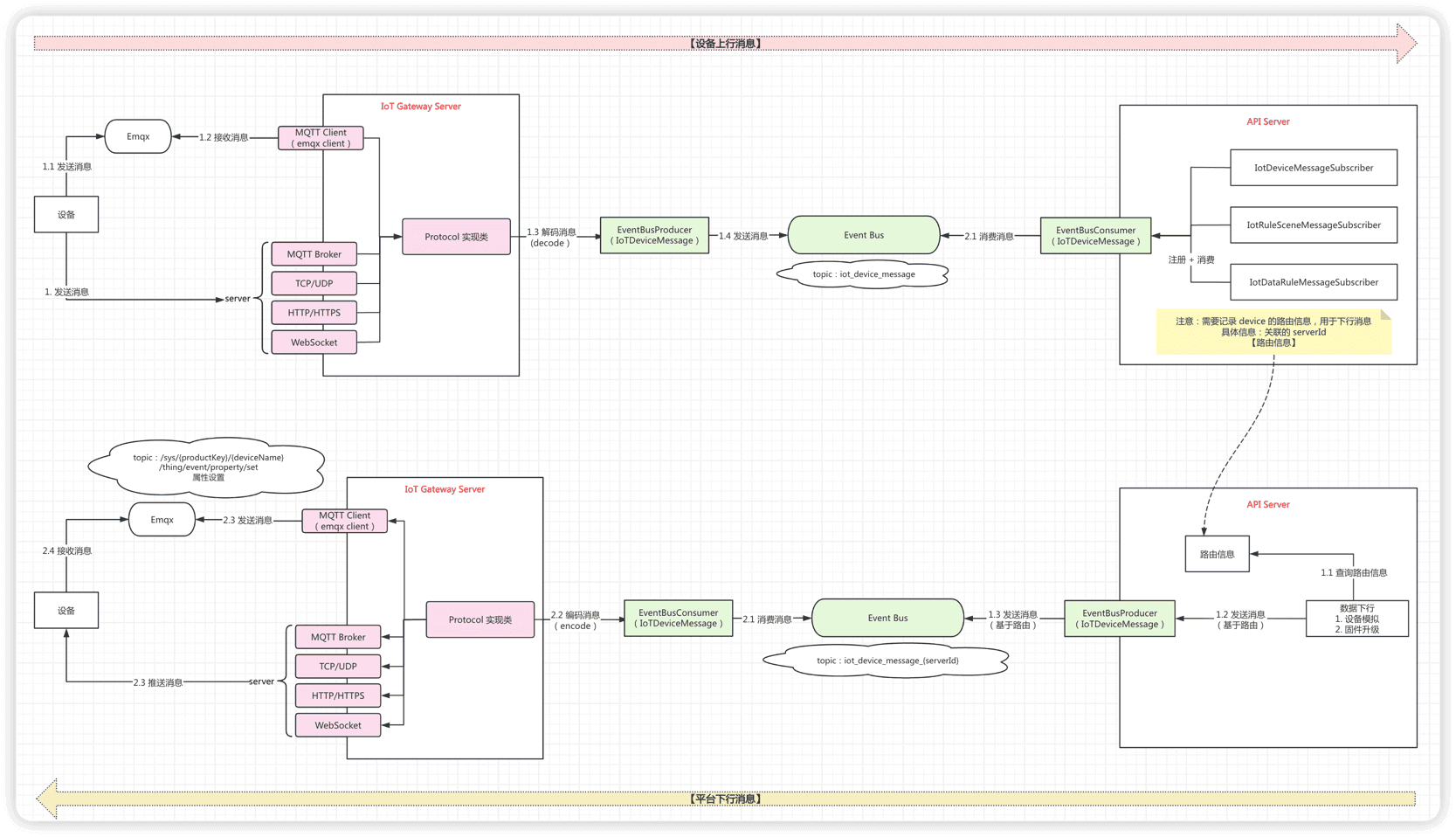Image resolution: width=1456 pixels, height=837 pixels.
Task: Click the yellow routing info sticky note
Action: pos(1273,332)
